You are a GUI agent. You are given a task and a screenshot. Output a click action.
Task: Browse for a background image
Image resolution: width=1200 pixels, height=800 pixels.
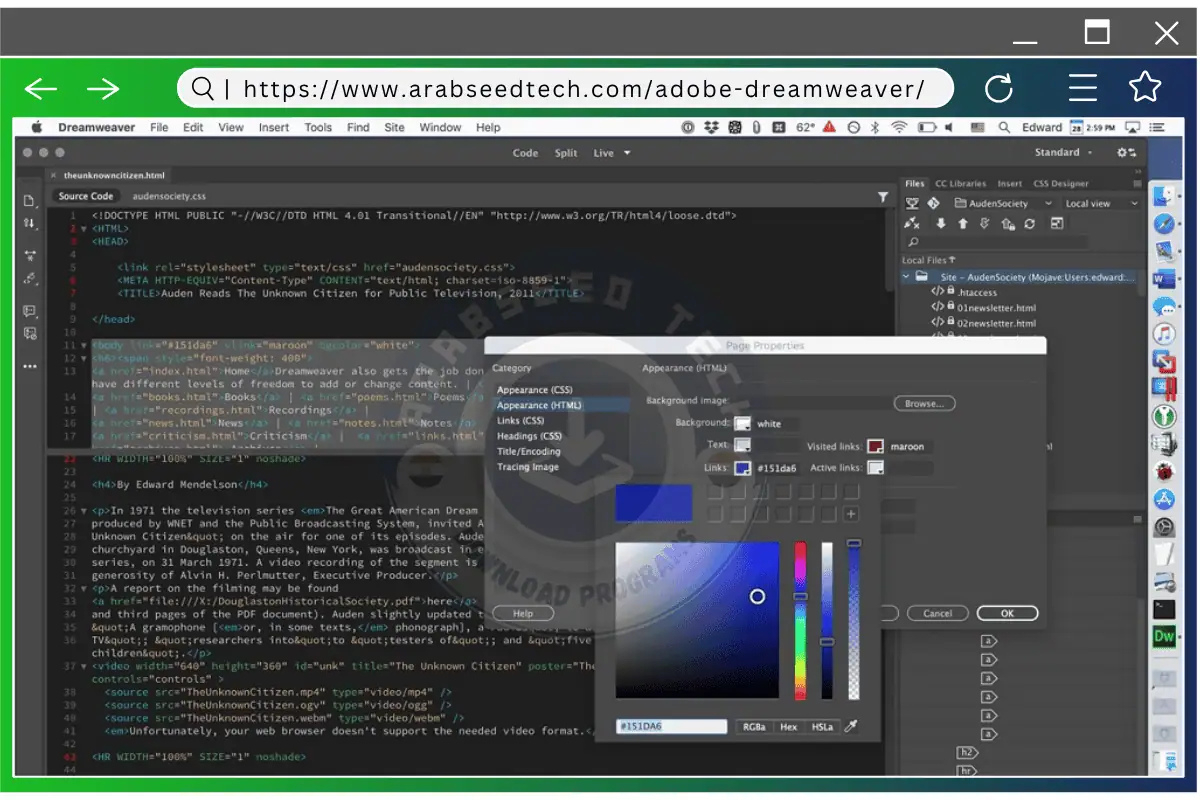click(x=925, y=403)
